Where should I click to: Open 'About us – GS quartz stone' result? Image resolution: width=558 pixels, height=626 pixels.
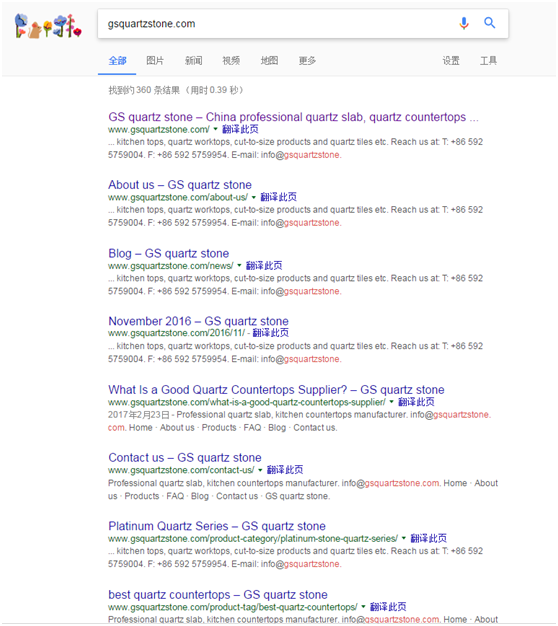pyautogui.click(x=180, y=185)
